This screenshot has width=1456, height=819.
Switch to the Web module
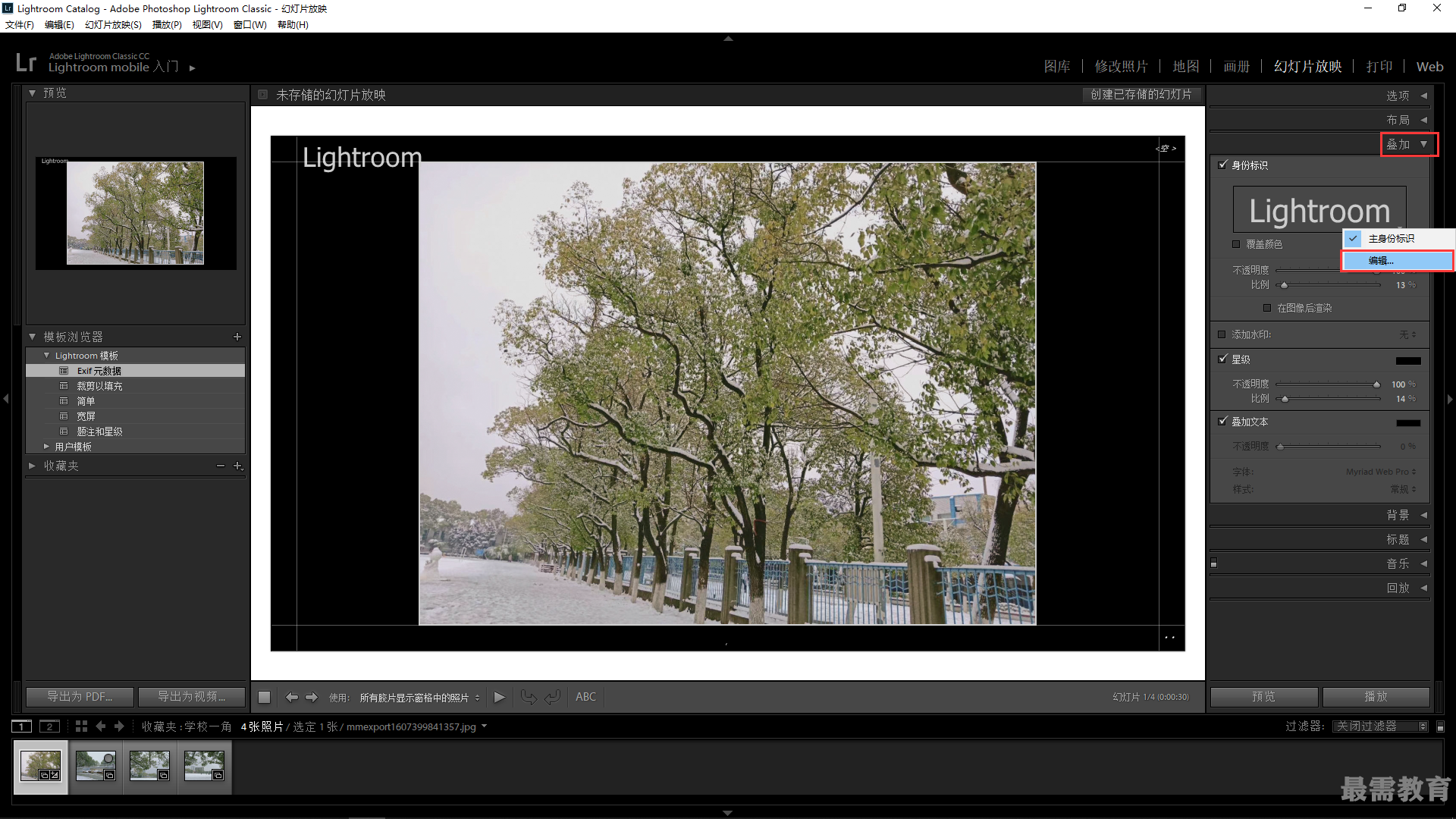(x=1429, y=67)
